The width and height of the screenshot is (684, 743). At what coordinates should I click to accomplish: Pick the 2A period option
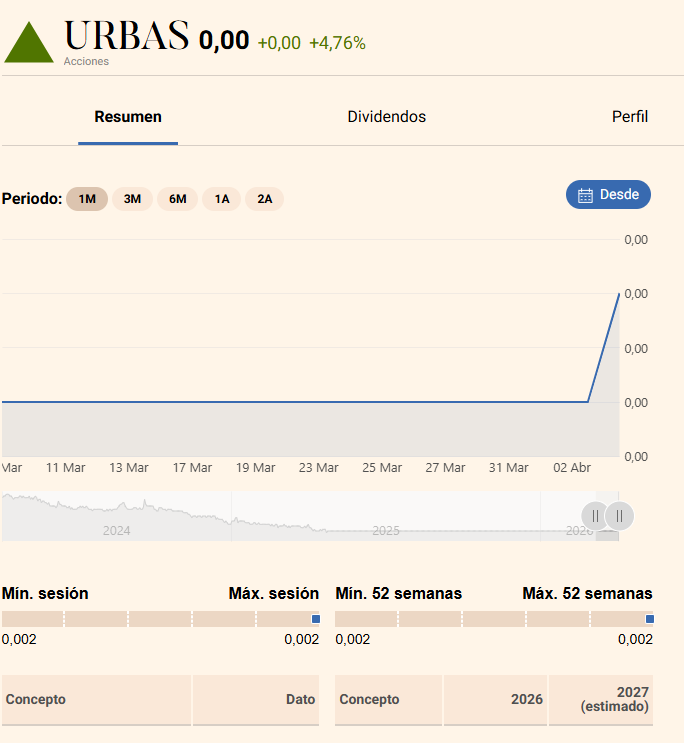point(265,199)
